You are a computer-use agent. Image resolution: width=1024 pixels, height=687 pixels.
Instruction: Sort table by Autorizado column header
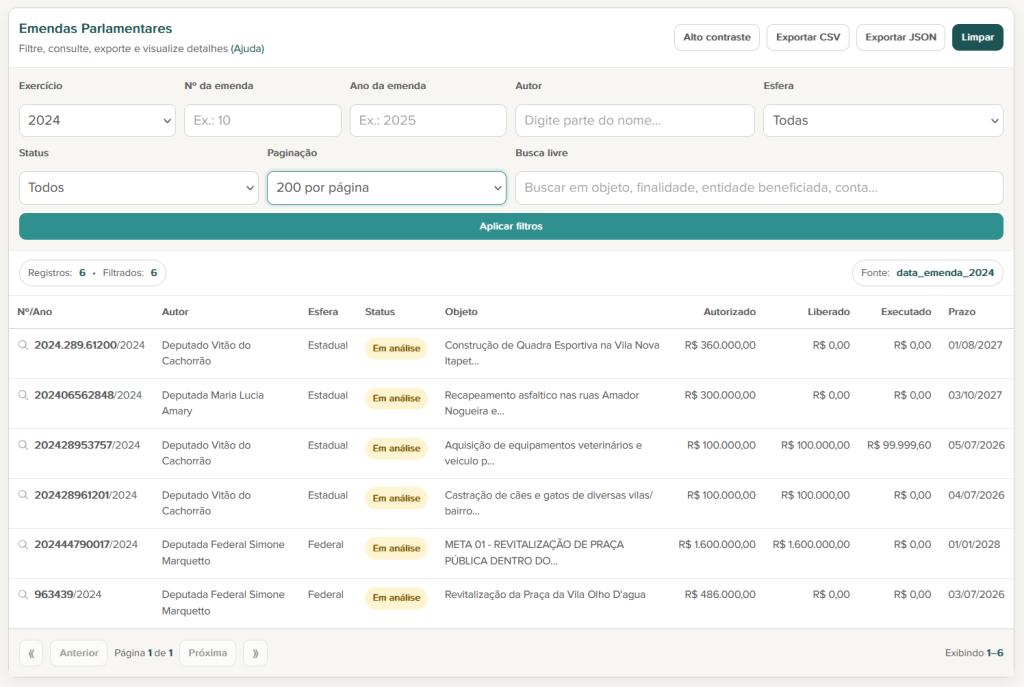click(x=729, y=312)
